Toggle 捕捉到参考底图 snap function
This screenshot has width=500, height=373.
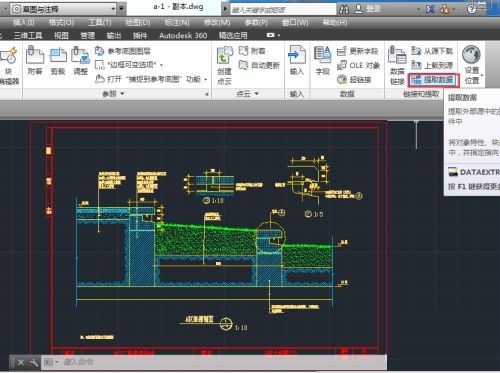[x=151, y=79]
